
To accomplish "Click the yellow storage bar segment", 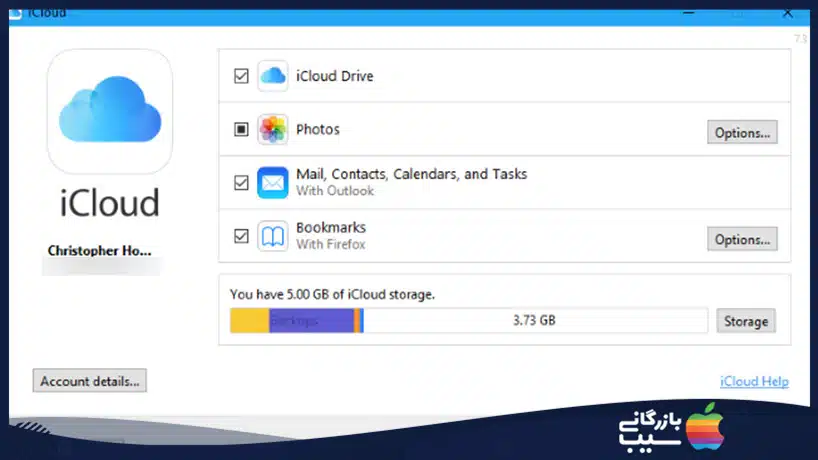I will pyautogui.click(x=250, y=320).
